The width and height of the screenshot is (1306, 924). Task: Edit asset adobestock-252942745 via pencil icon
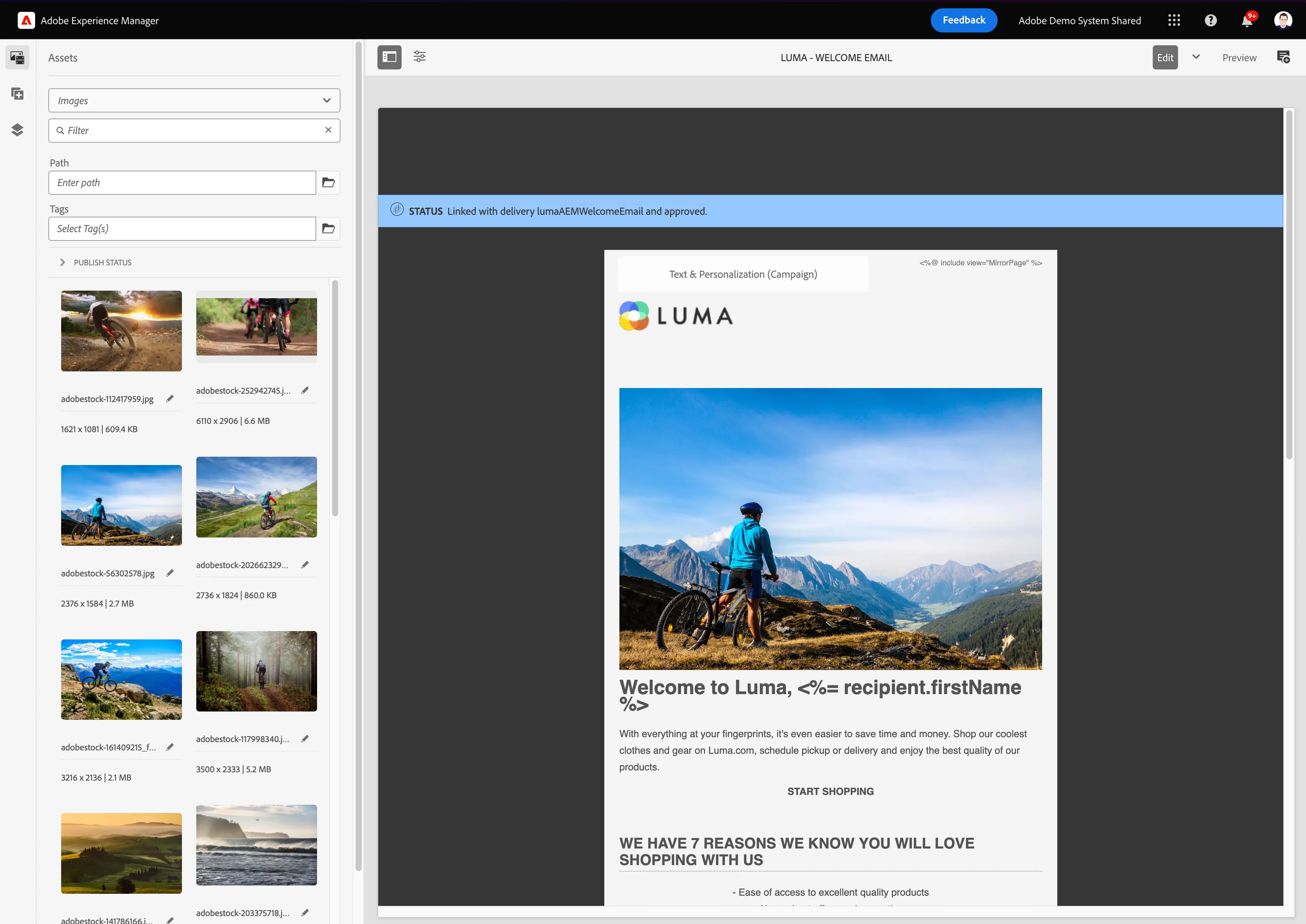(x=305, y=391)
